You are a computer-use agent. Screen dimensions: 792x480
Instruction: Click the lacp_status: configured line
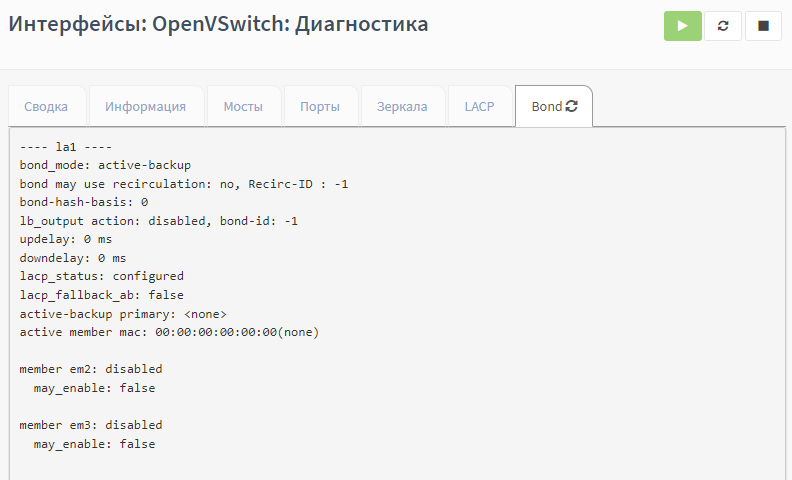[102, 276]
